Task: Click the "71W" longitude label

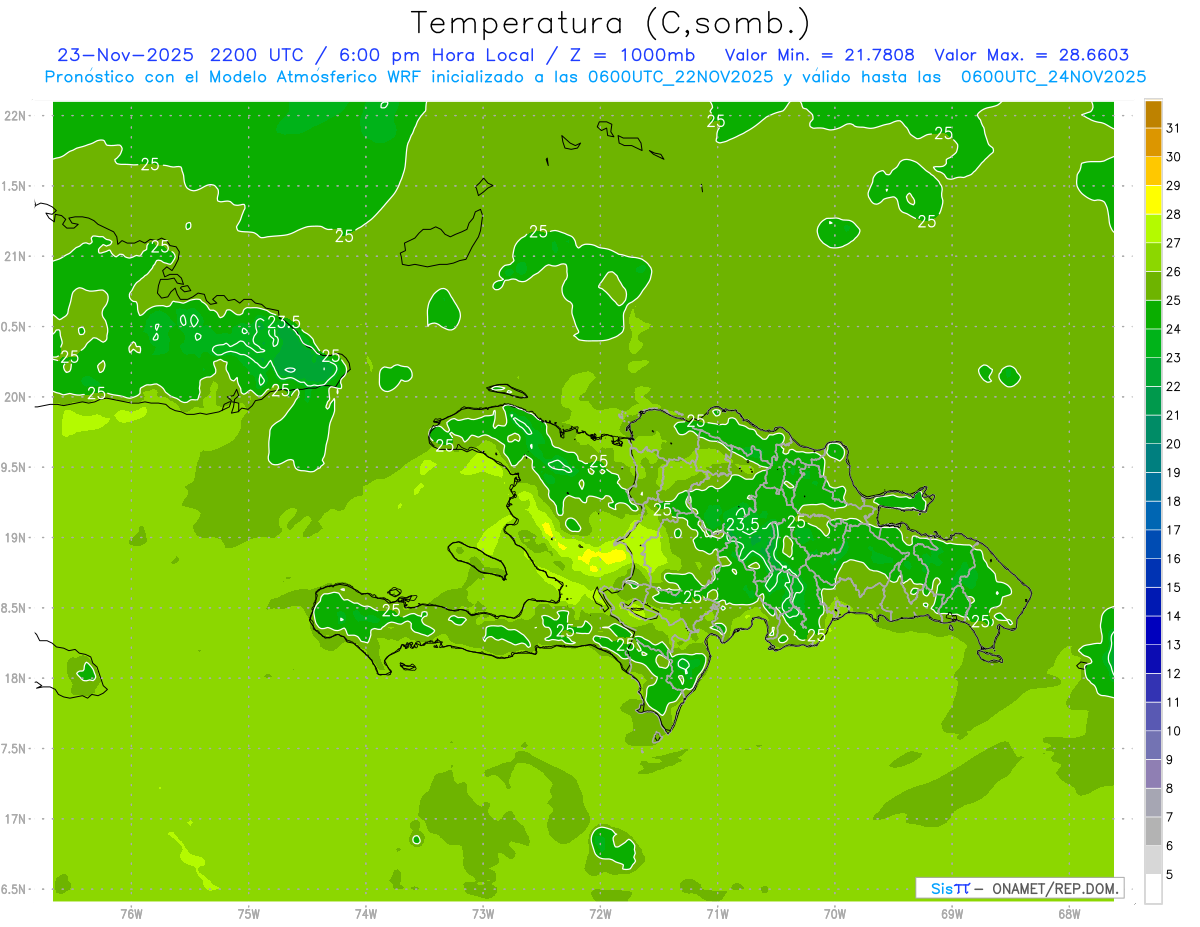Action: coord(717,914)
